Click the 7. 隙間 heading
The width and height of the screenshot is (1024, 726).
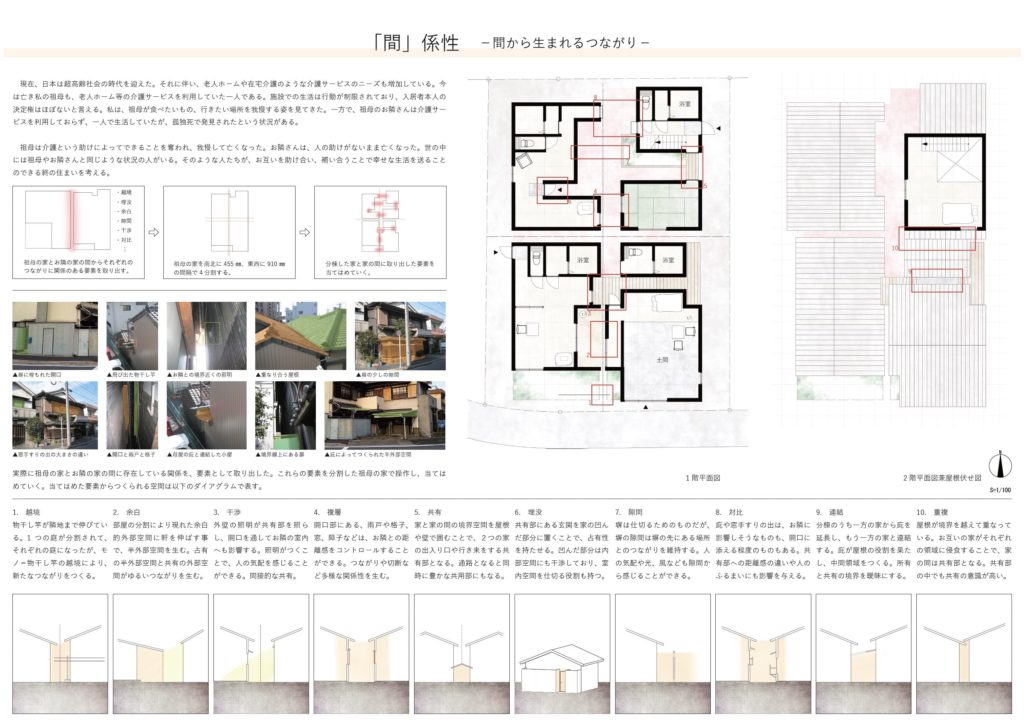[x=633, y=511]
